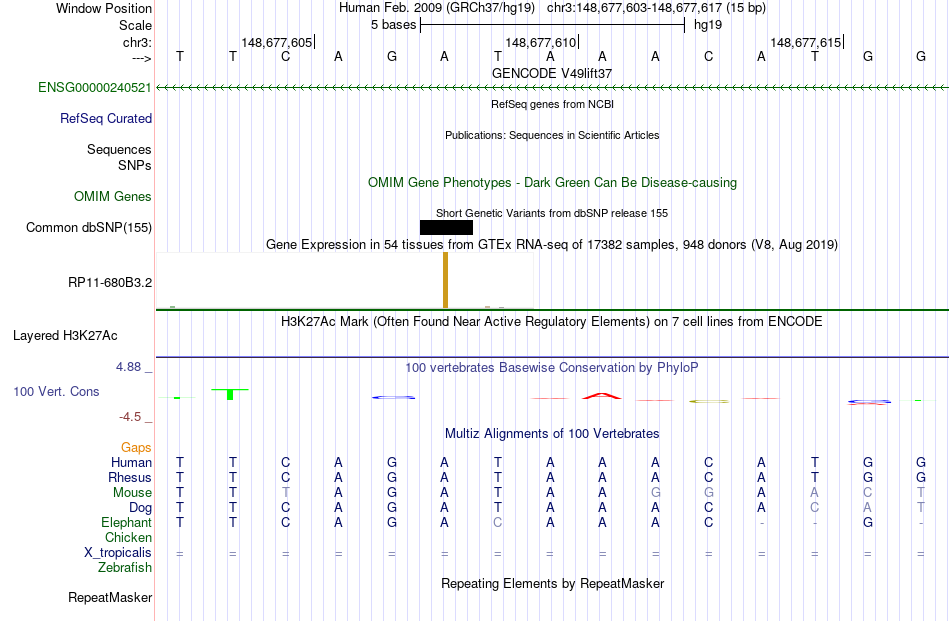
Task: Click the Sequences track label
Action: (119, 149)
